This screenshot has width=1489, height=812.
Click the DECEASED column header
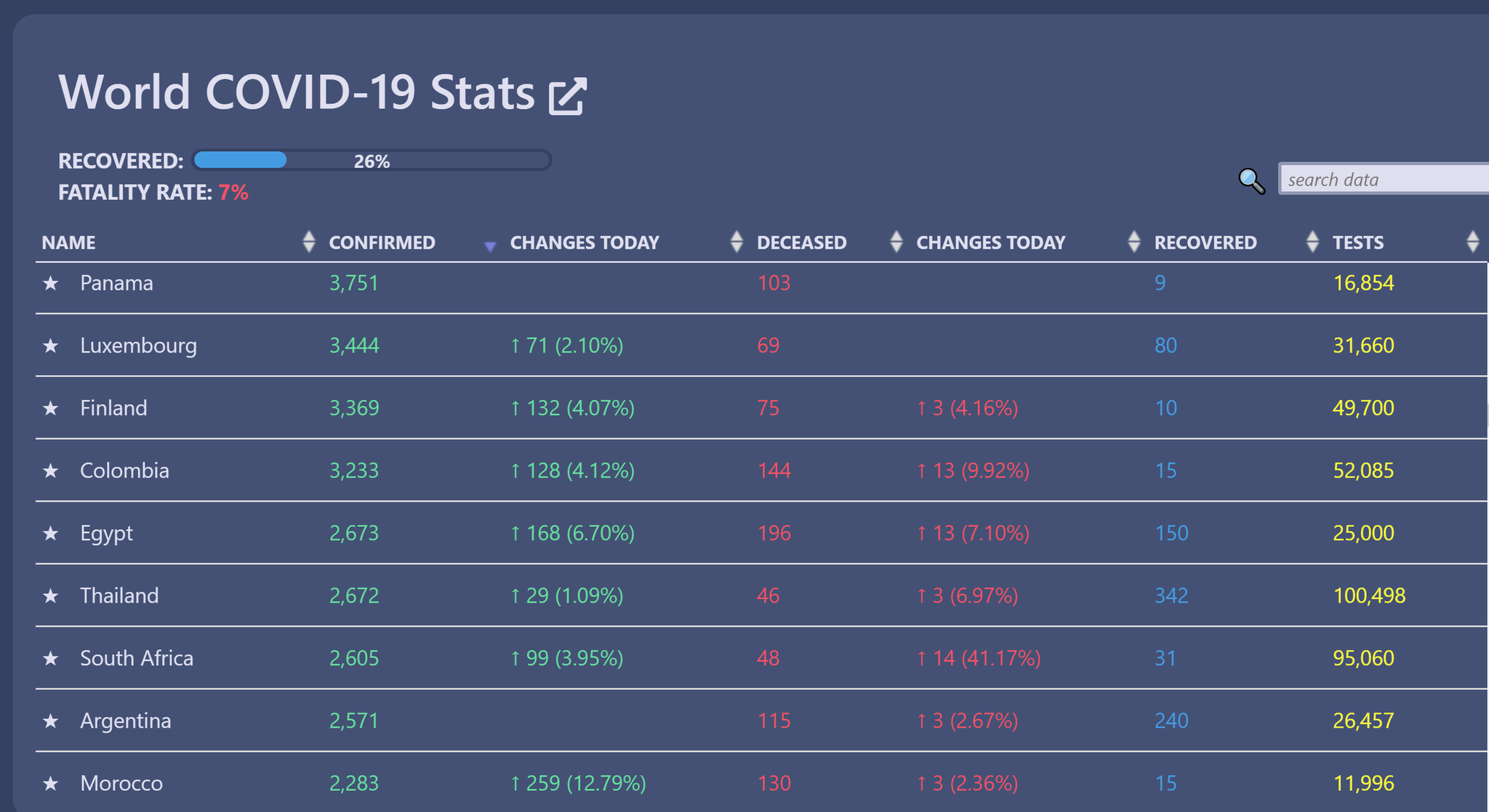coord(802,242)
